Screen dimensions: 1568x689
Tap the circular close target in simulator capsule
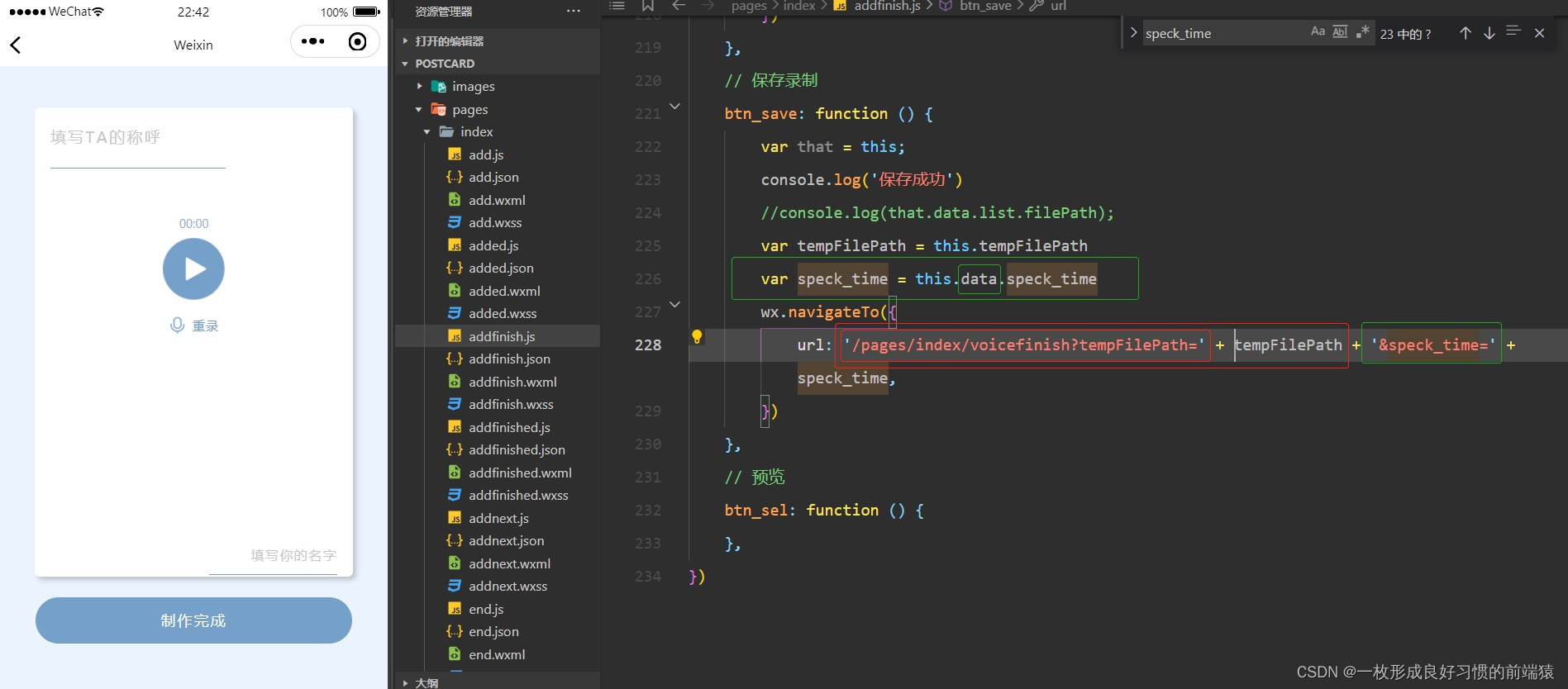coord(358,41)
